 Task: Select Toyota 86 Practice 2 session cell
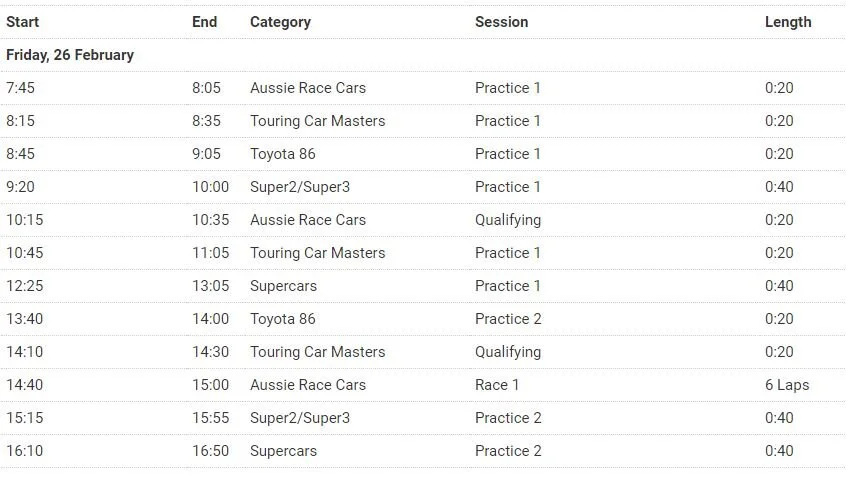click(508, 319)
